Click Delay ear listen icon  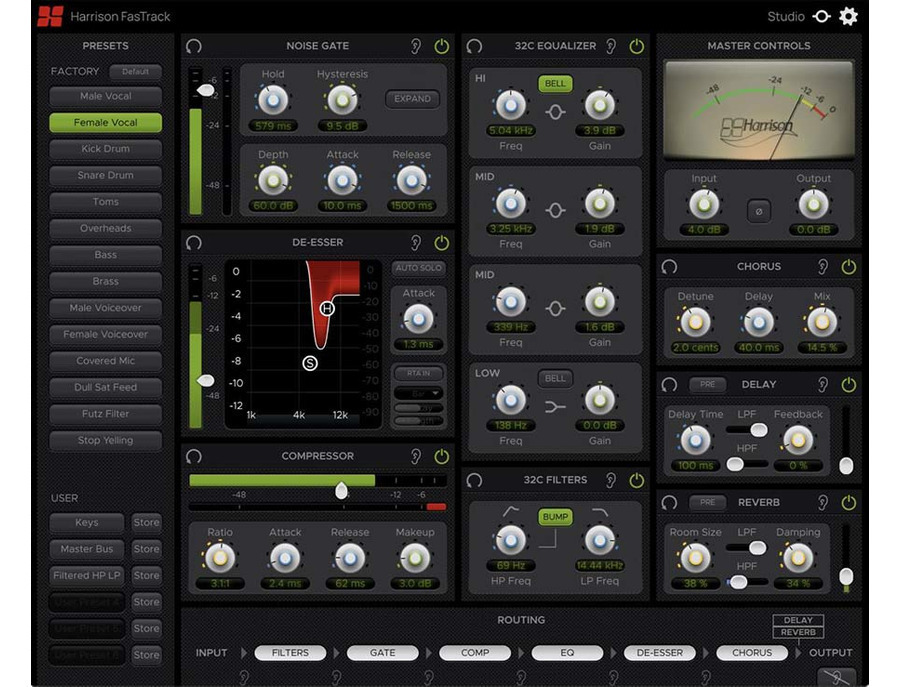[823, 385]
